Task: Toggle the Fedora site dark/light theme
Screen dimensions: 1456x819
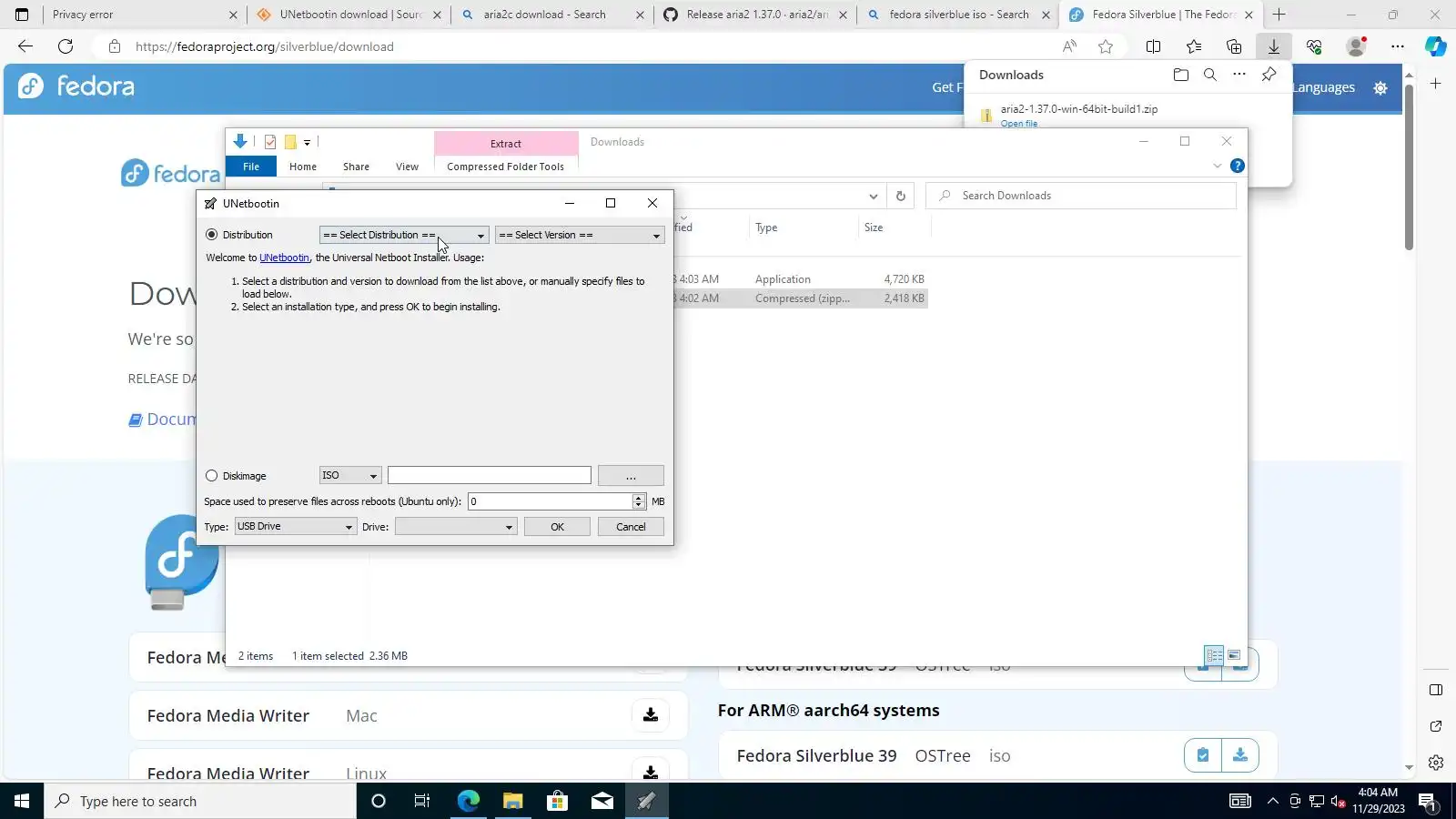Action: click(x=1380, y=87)
